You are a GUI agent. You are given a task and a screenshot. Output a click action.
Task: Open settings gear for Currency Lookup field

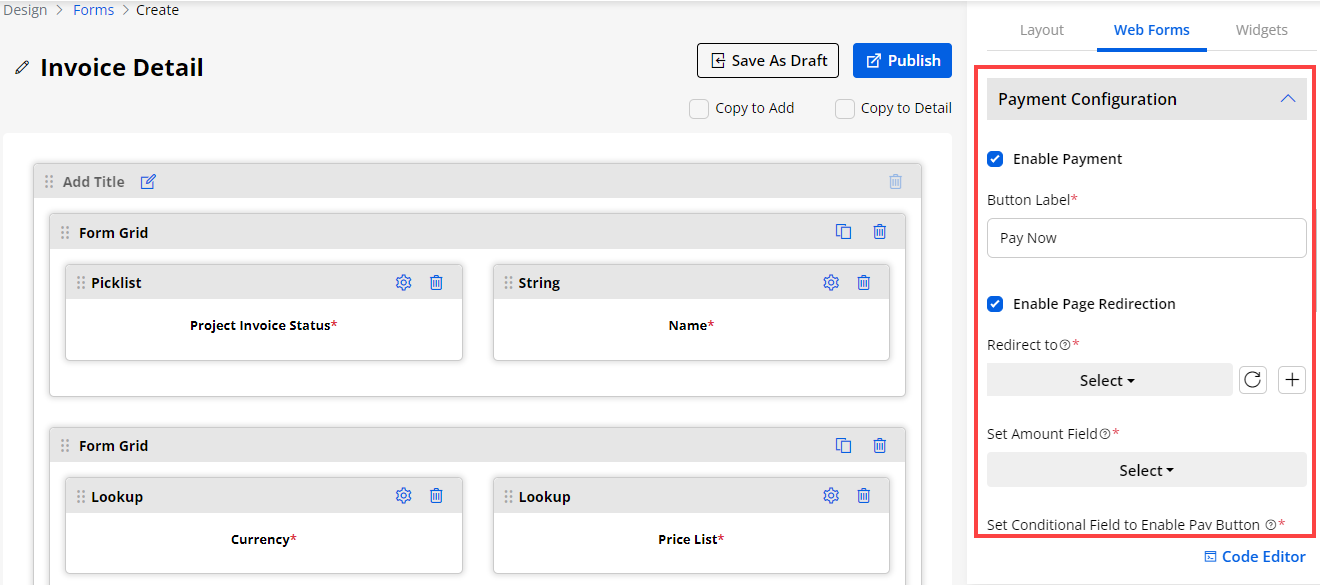coord(404,496)
